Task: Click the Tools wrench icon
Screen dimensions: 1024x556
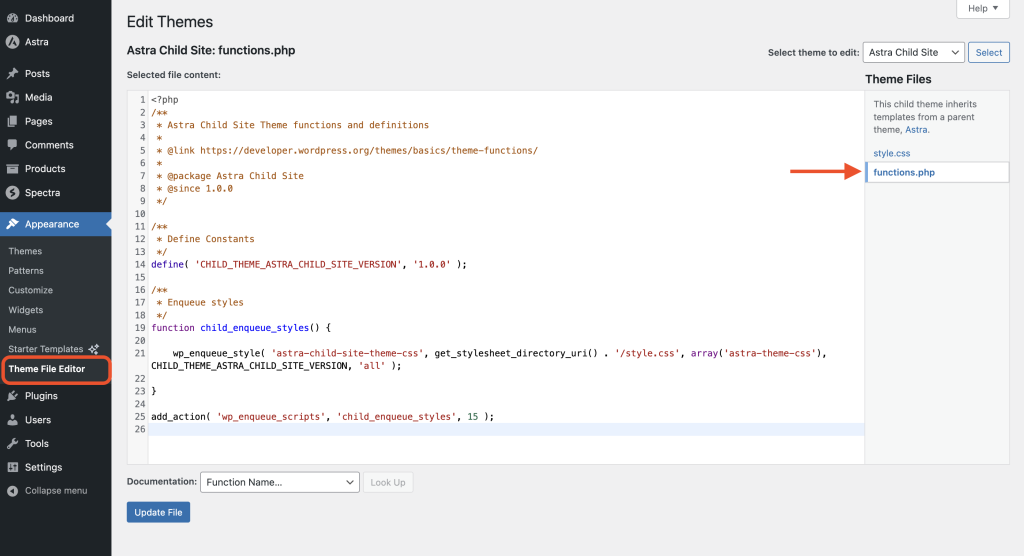Action: 12,444
